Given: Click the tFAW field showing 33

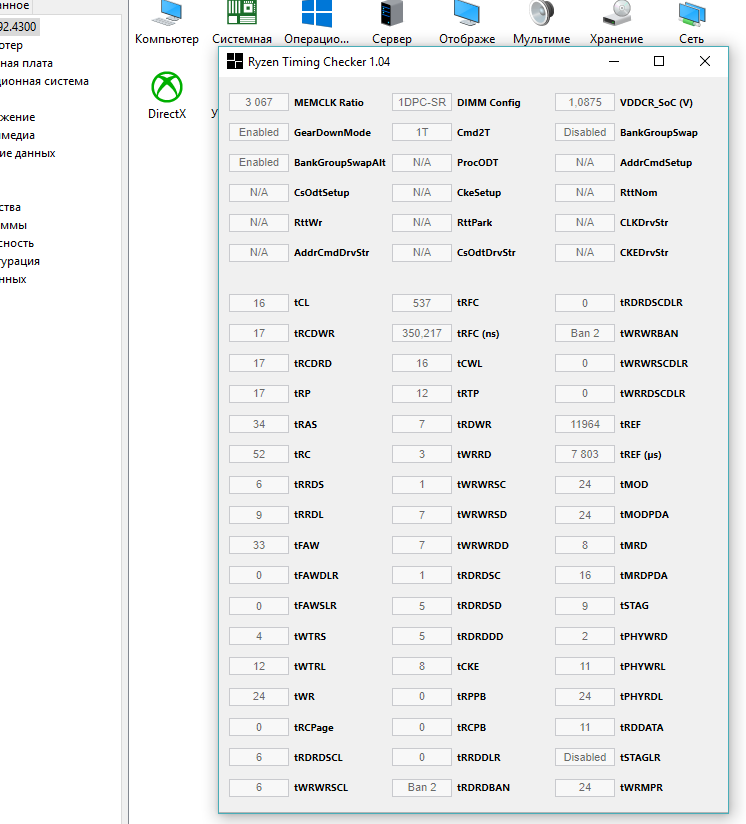Looking at the screenshot, I should pos(259,545).
